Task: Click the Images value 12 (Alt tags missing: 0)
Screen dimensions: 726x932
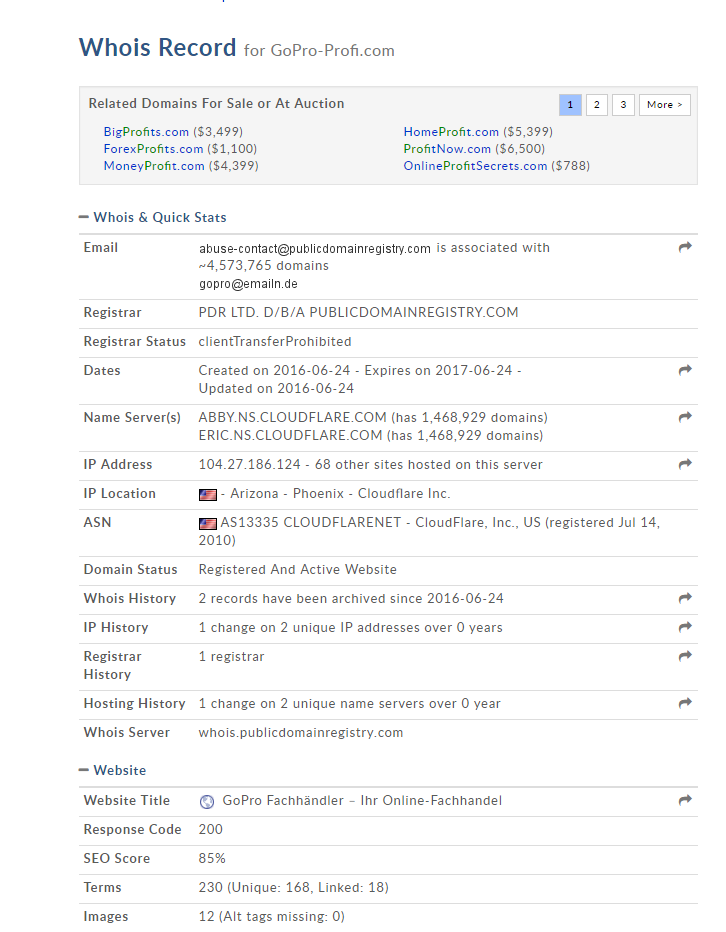Action: click(x=272, y=917)
